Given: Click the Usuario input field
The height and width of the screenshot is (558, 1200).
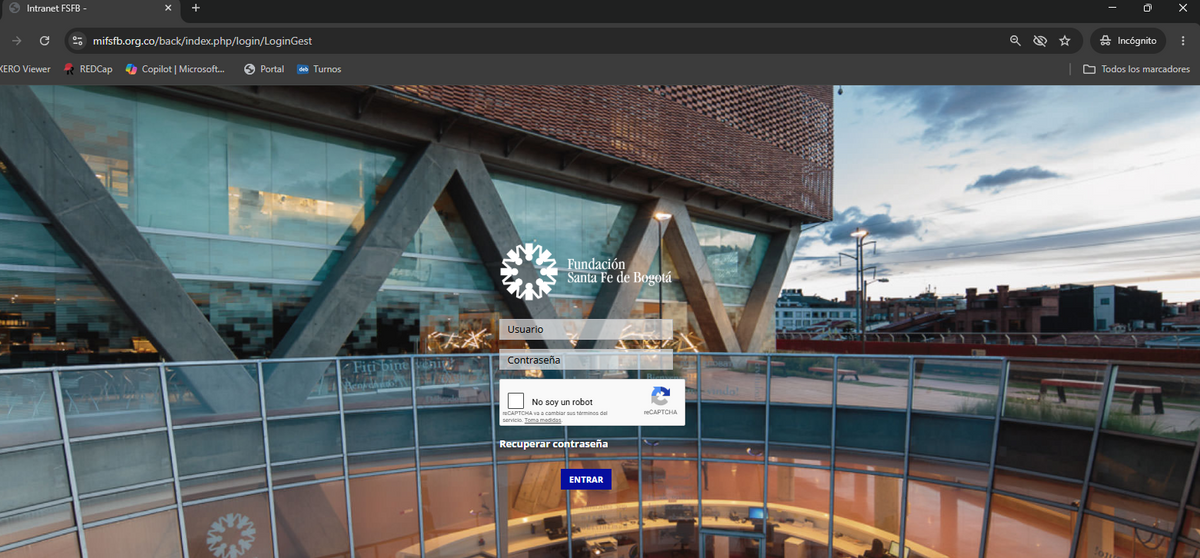Looking at the screenshot, I should click(586, 329).
